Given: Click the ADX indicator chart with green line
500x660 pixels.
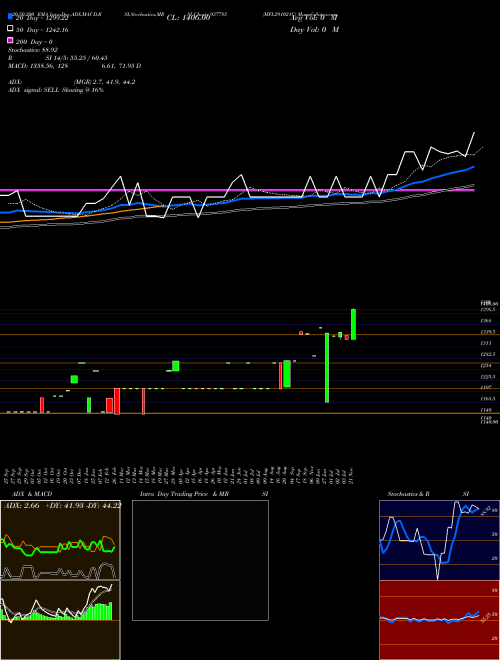Looking at the screenshot, I should (60, 540).
